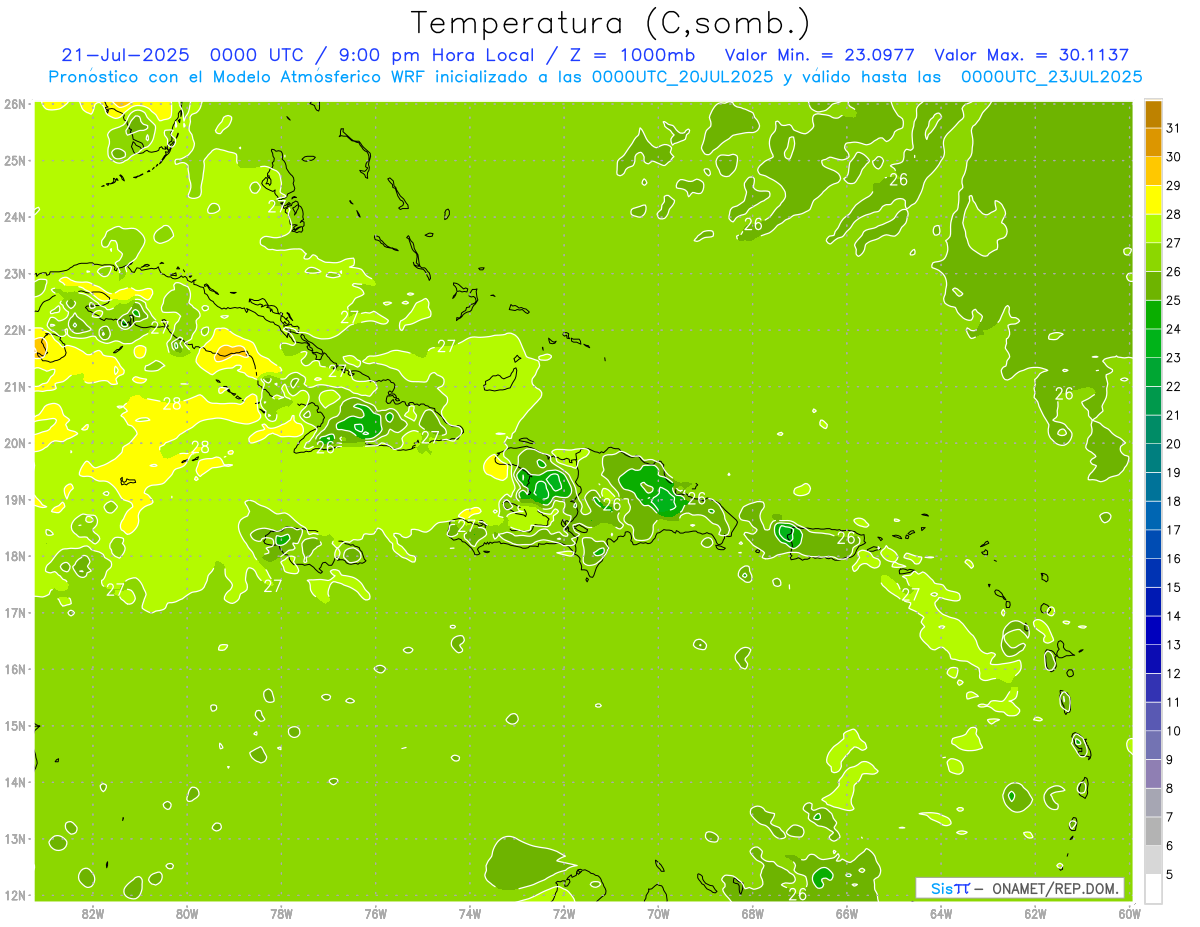
Task: Select the "21-Jul-2025" date text
Action: click(x=125, y=55)
